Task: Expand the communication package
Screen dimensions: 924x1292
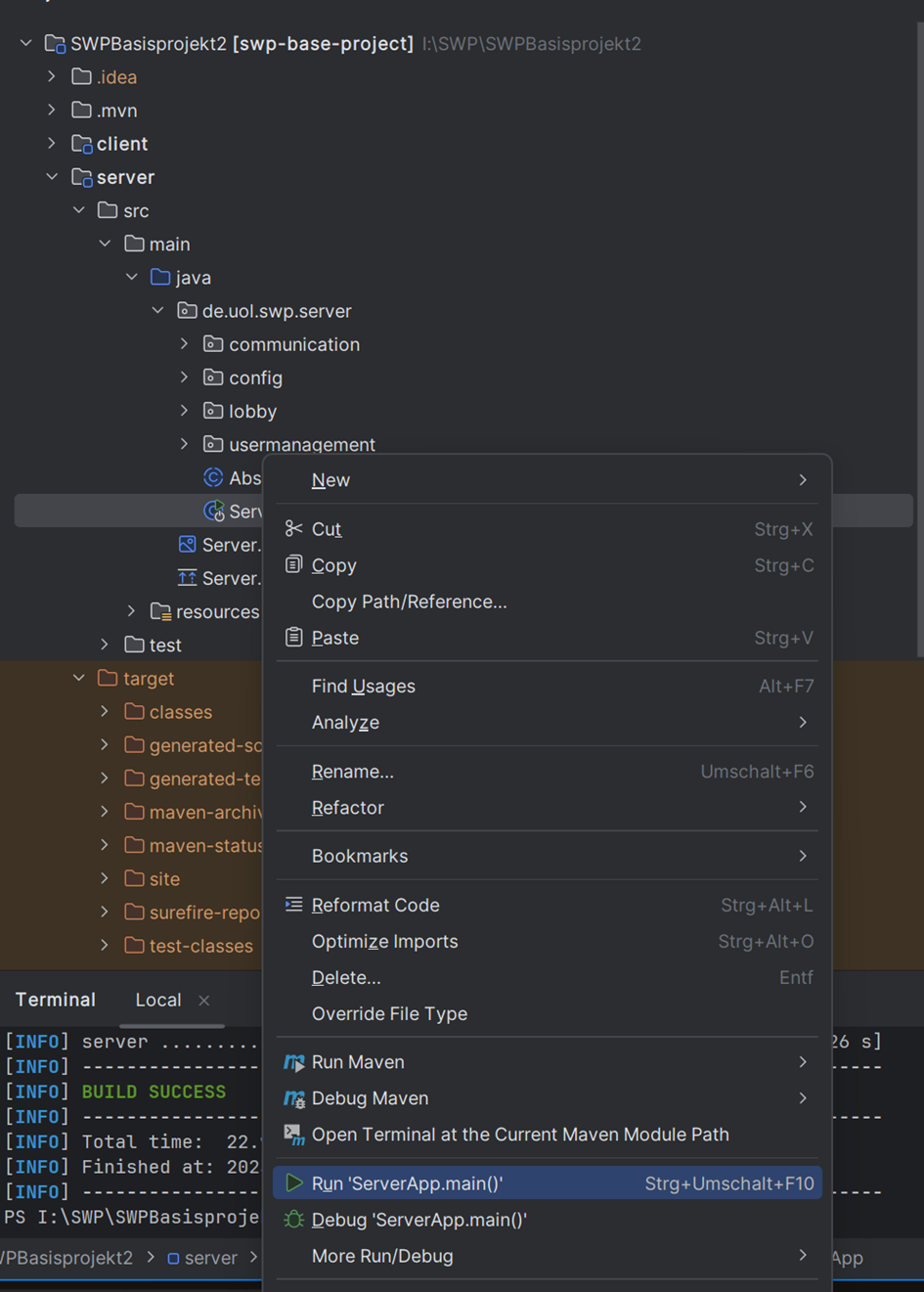Action: (x=184, y=344)
